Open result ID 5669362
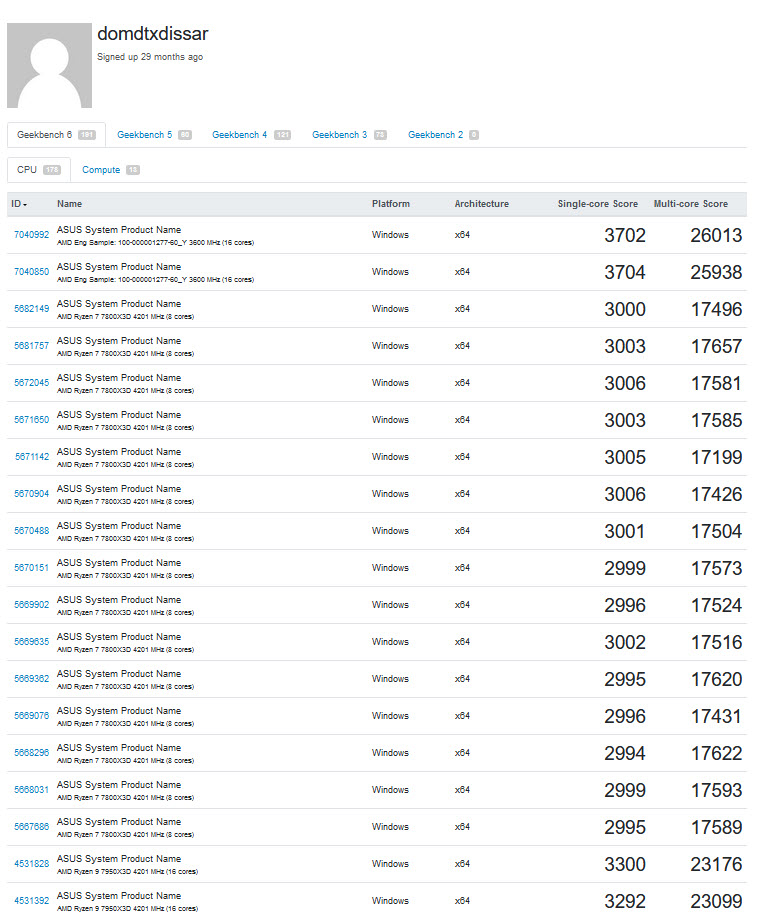Screen dimensions: 761x917 coord(32,679)
